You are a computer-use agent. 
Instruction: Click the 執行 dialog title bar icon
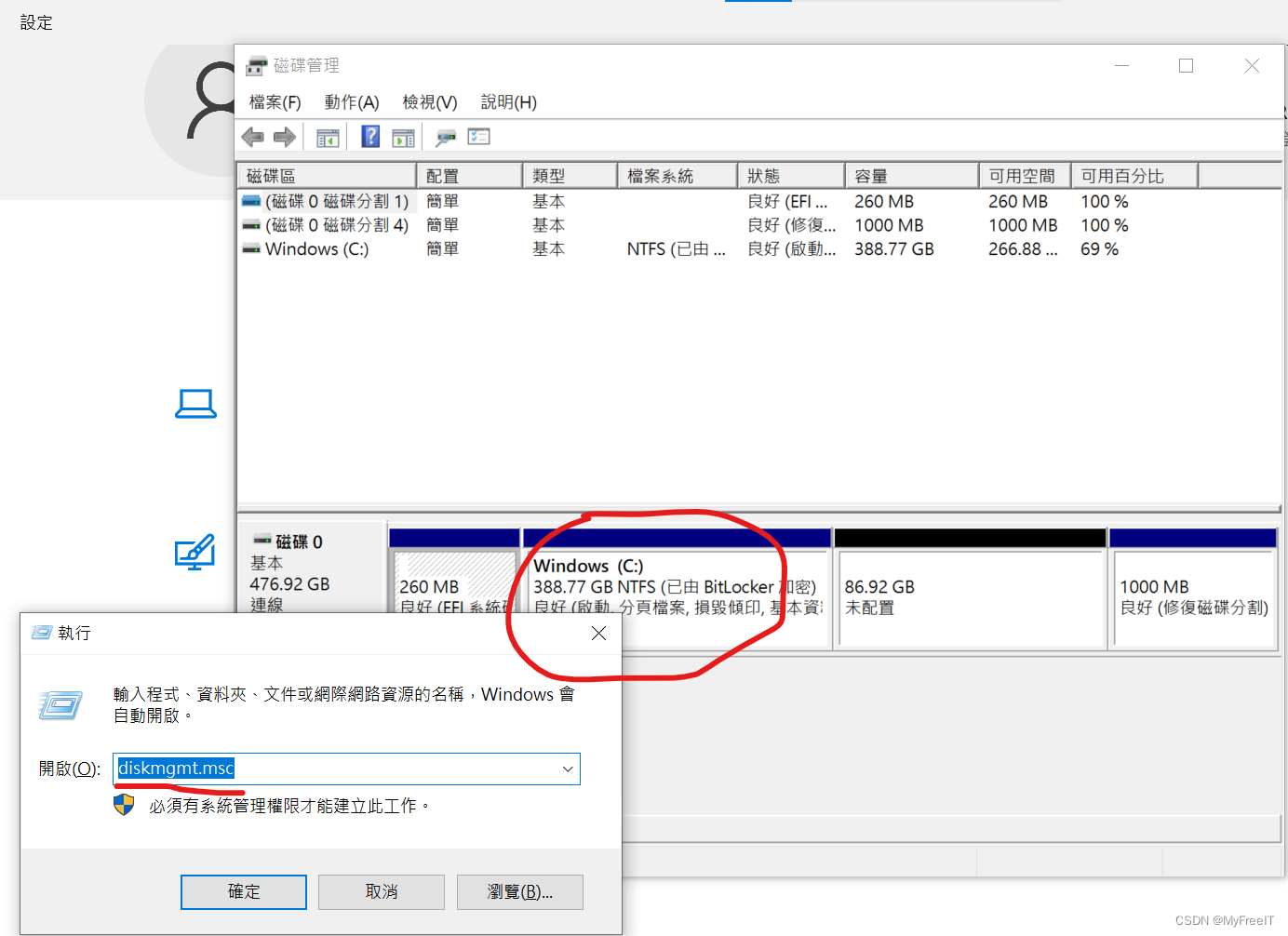coord(41,633)
